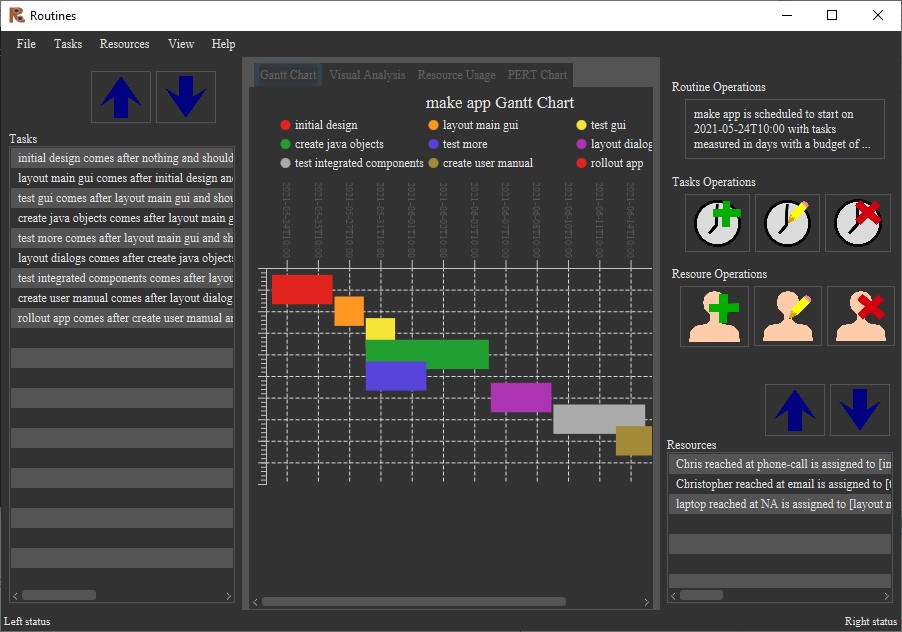Click the Resources list scroll right arrow

click(x=886, y=596)
